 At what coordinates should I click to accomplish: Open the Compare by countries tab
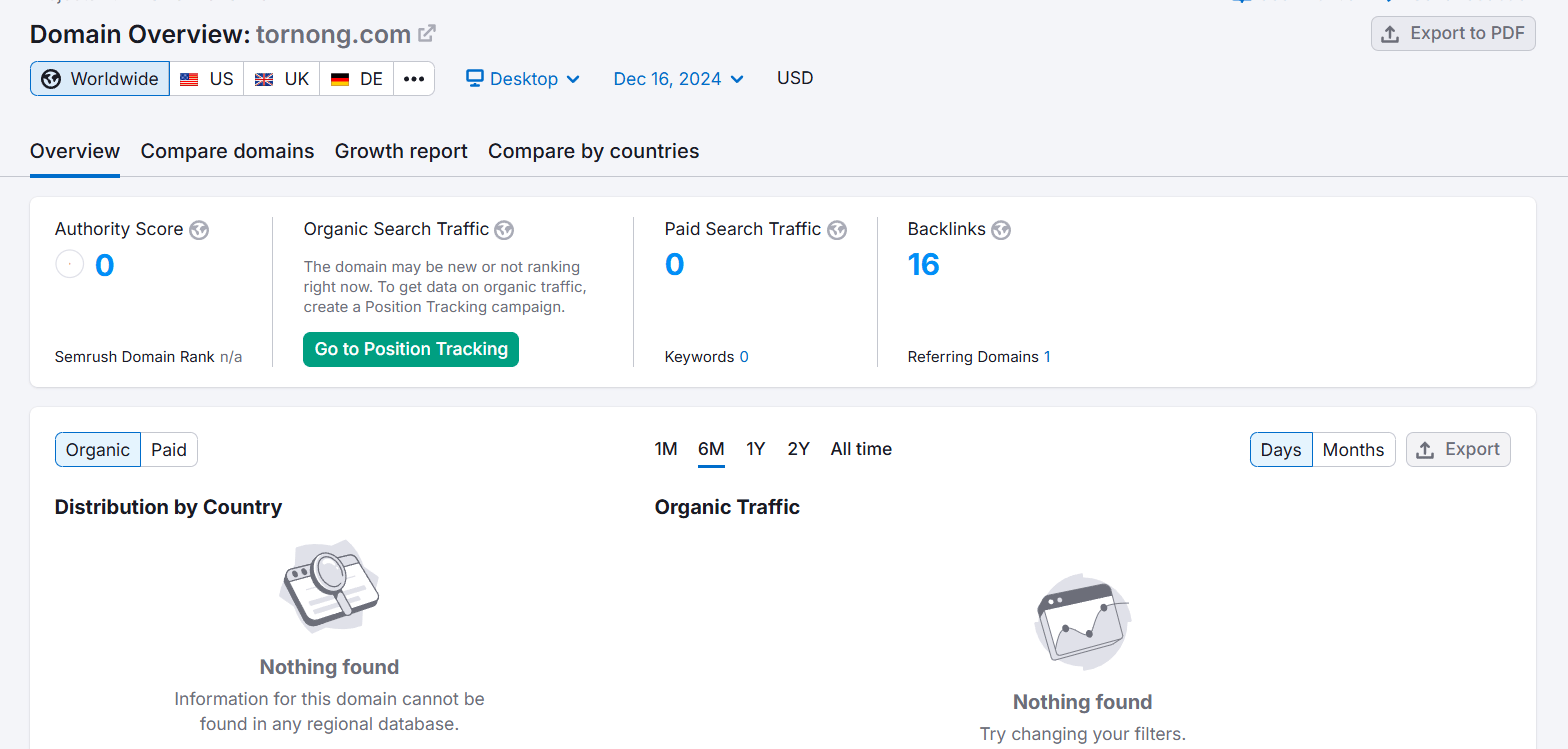pos(594,151)
